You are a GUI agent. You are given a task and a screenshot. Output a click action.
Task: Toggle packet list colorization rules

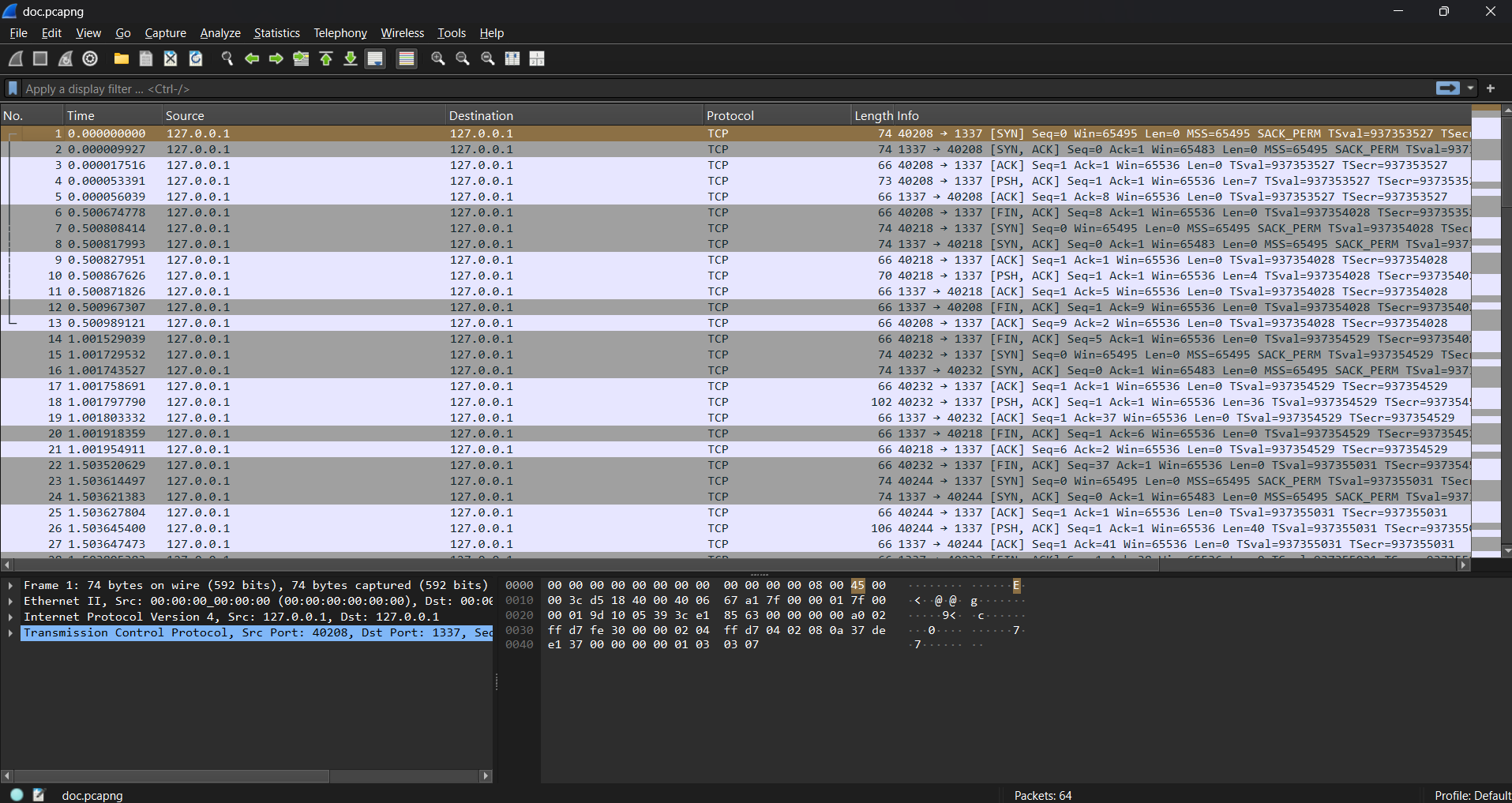tap(407, 58)
